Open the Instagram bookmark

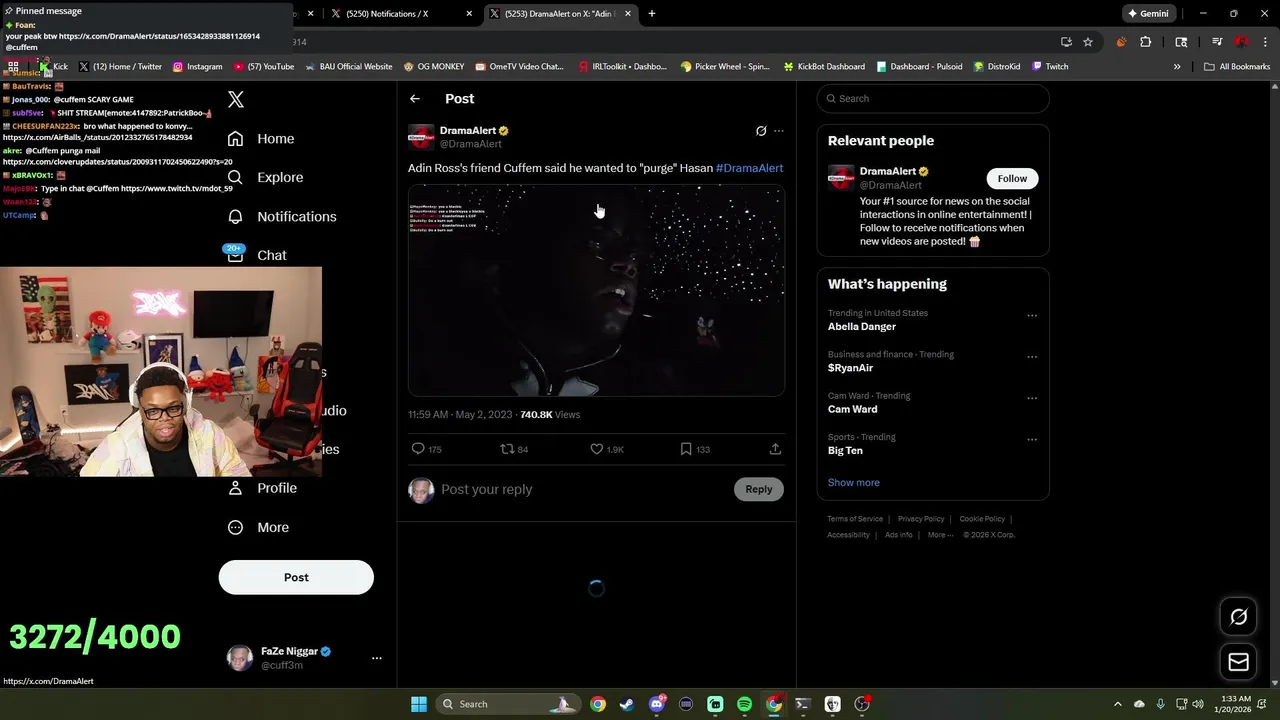tap(197, 66)
